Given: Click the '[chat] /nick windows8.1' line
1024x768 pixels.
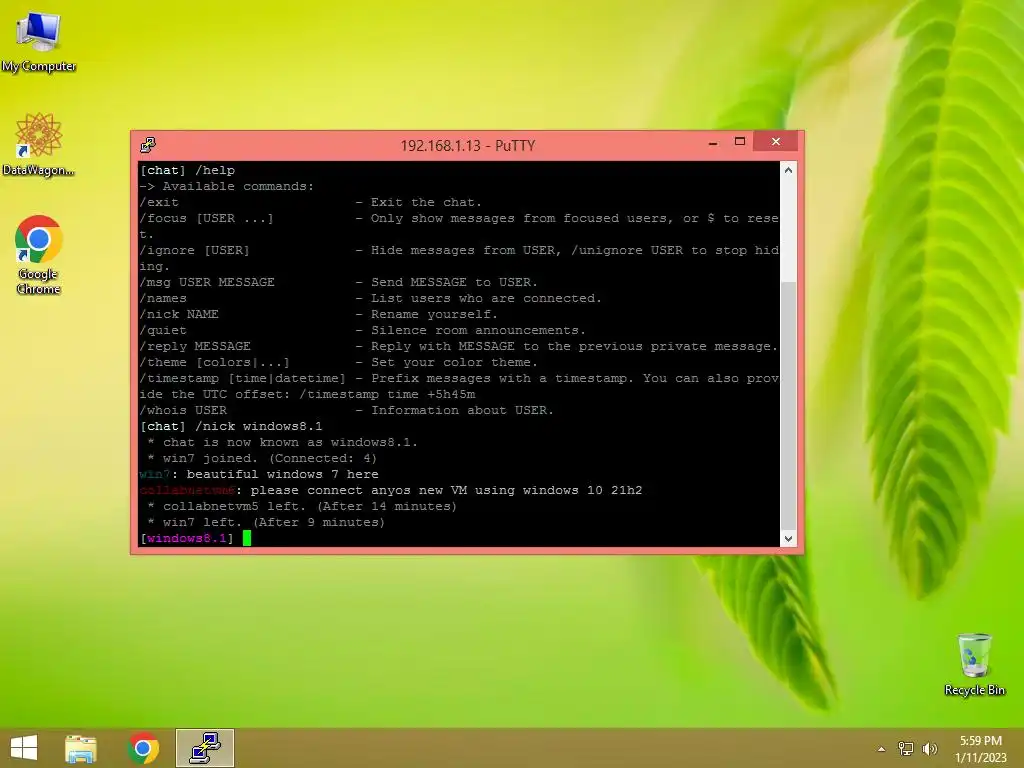Looking at the screenshot, I should pyautogui.click(x=231, y=426).
